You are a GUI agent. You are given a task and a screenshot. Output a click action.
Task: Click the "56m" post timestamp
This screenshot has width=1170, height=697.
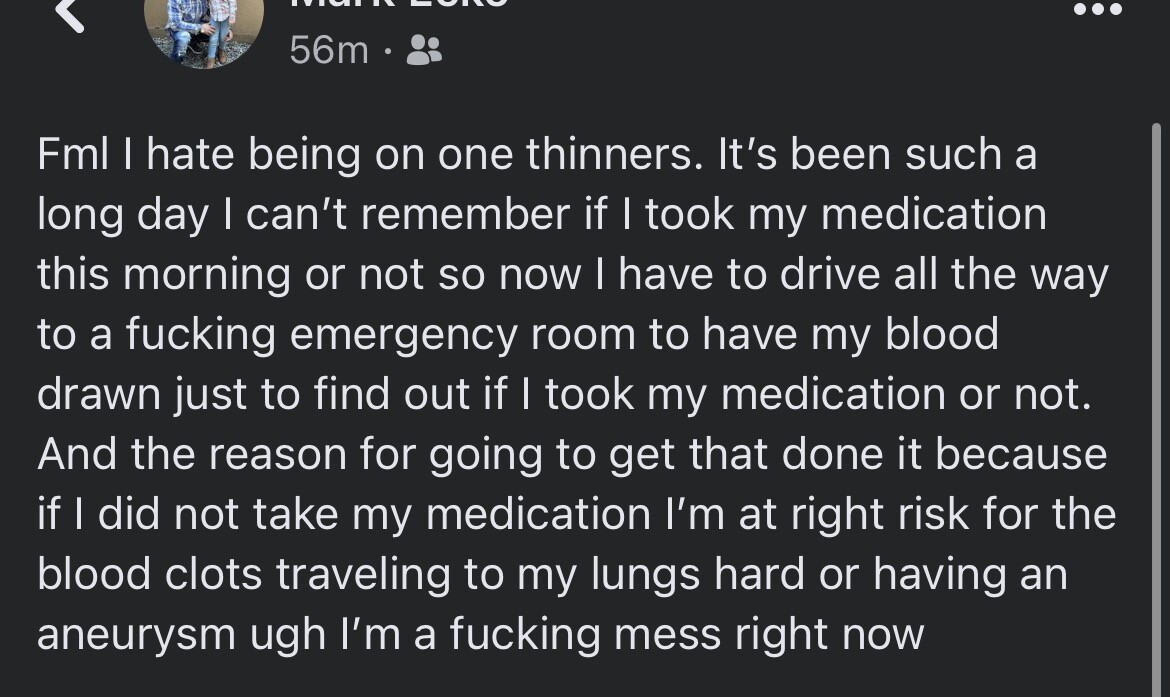point(329,50)
